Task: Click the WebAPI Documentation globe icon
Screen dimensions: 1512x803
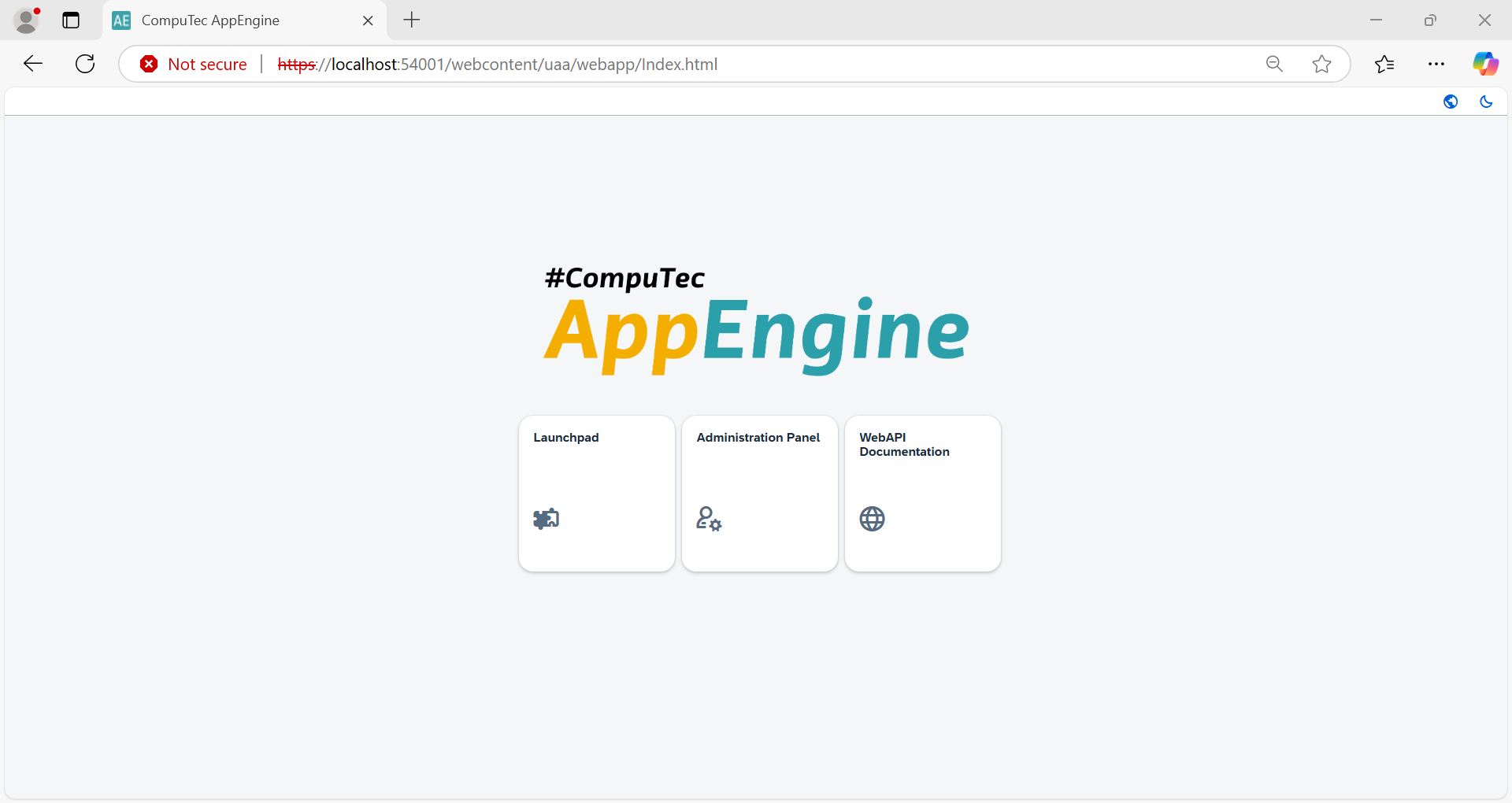Action: (x=872, y=518)
